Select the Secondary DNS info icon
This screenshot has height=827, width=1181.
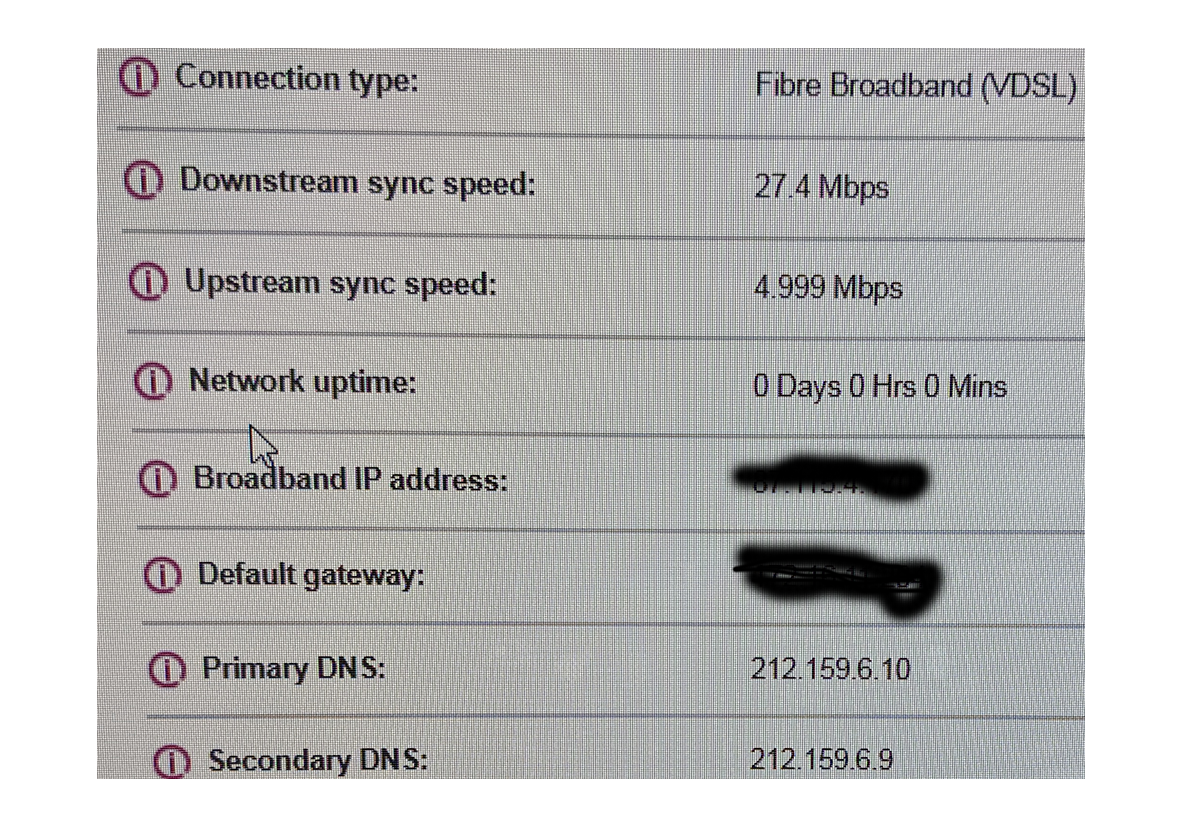pos(172,761)
